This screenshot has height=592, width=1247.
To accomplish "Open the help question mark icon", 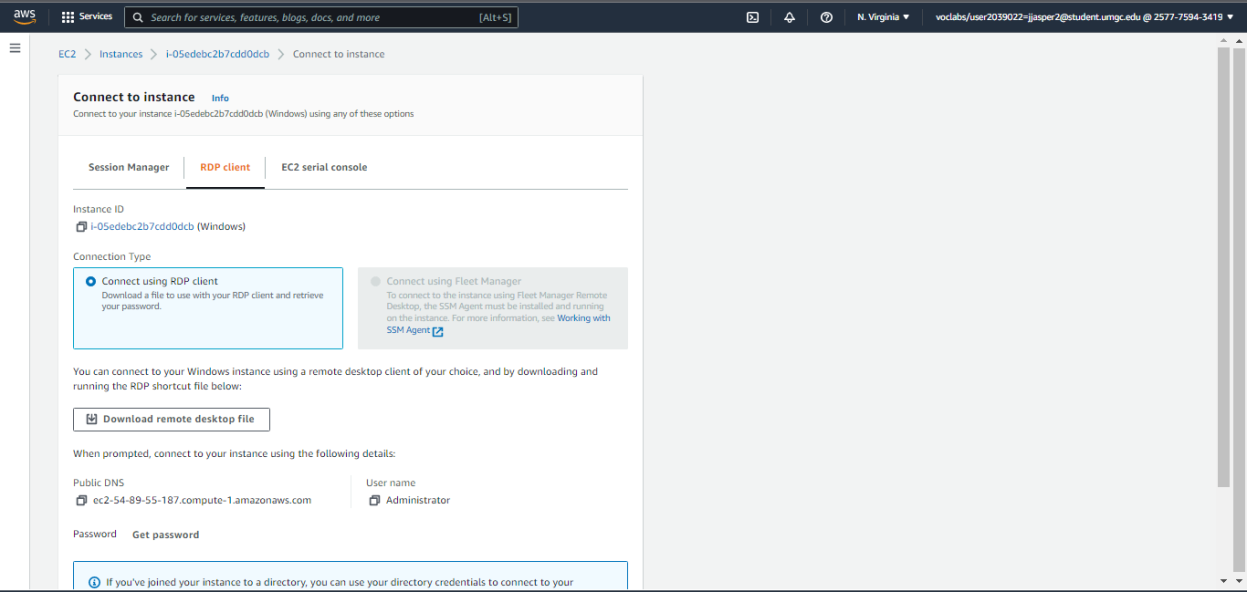I will [826, 17].
